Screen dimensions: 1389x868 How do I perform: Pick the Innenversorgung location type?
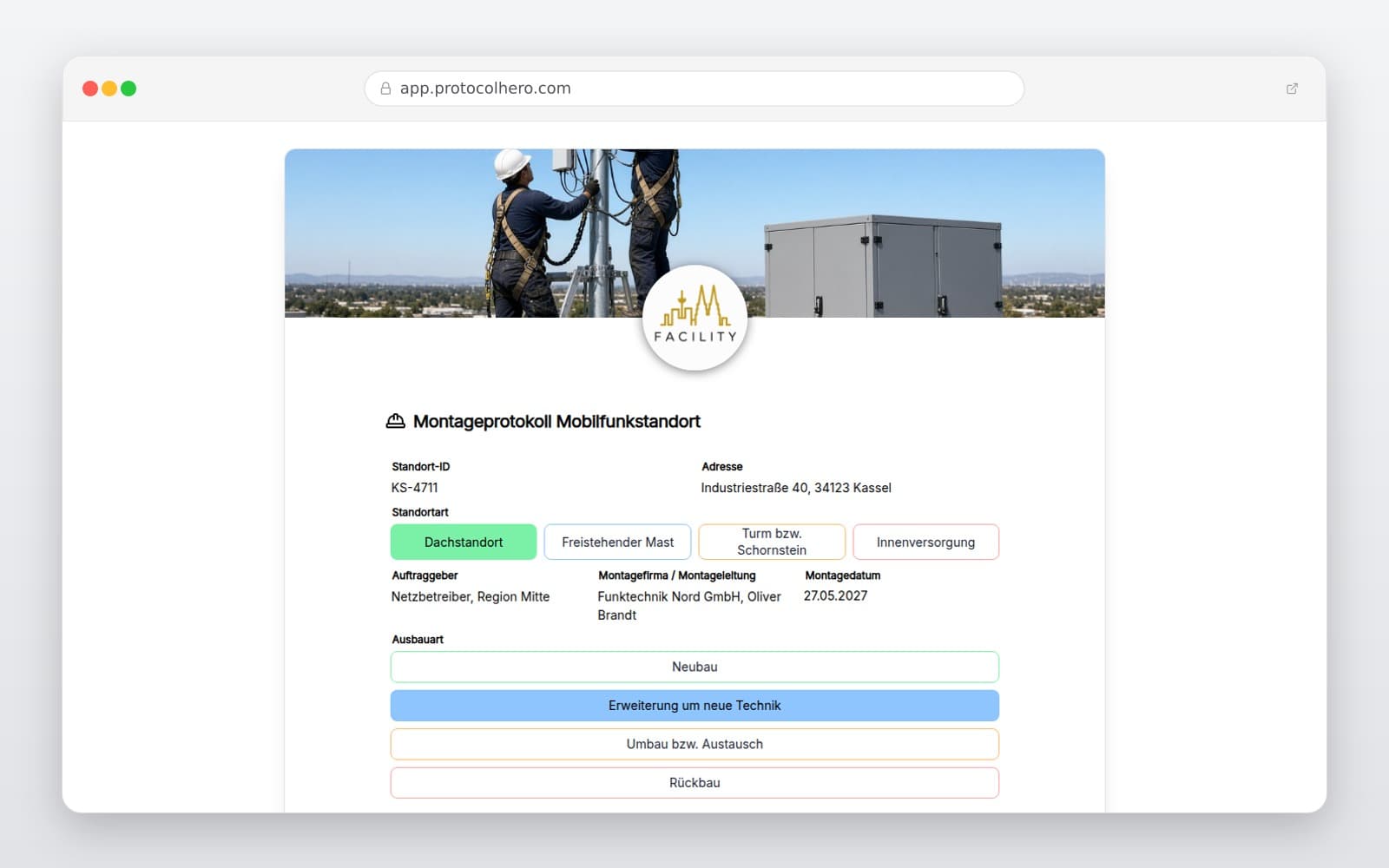click(925, 542)
